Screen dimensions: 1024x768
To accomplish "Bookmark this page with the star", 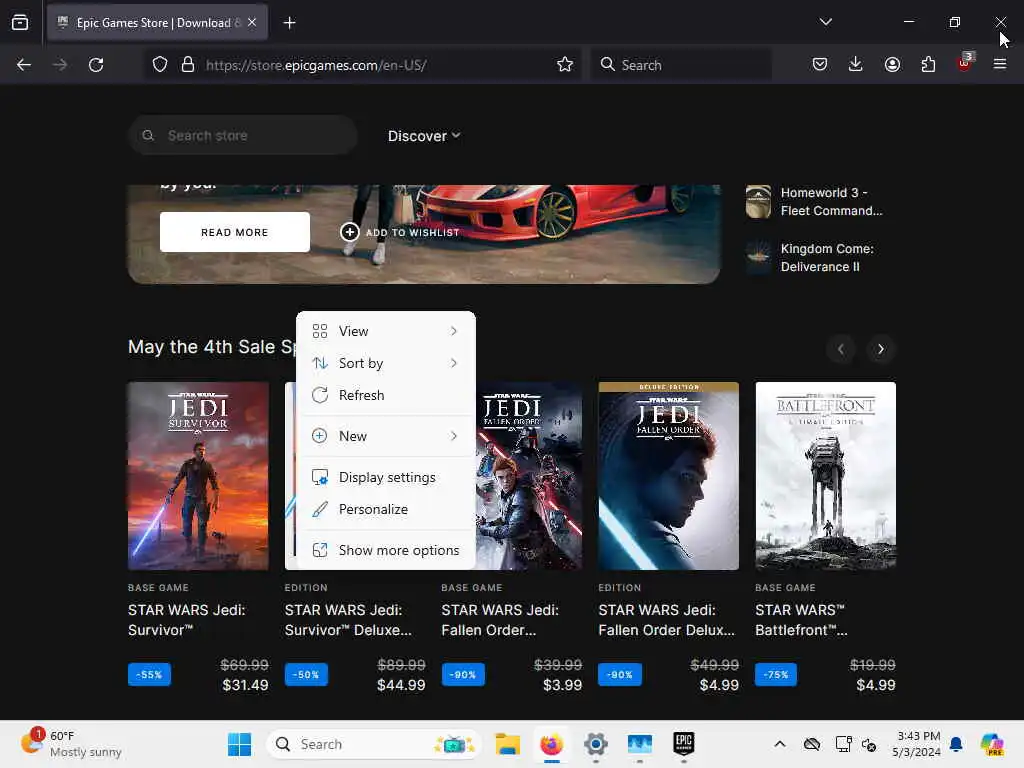I will [x=565, y=65].
